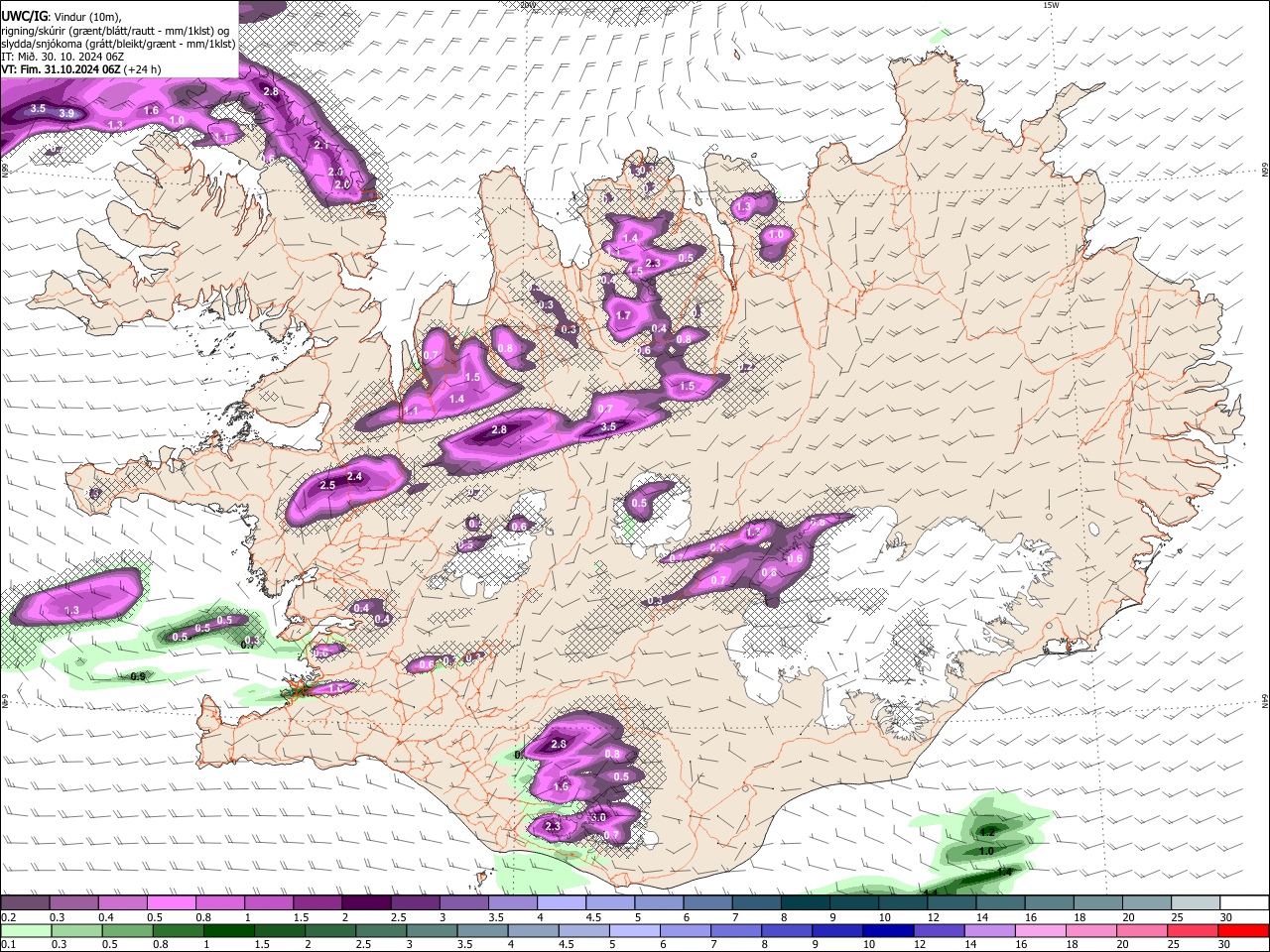
Task: Select the pure red swatch after 30 in bottom legend
Action: [1243, 931]
